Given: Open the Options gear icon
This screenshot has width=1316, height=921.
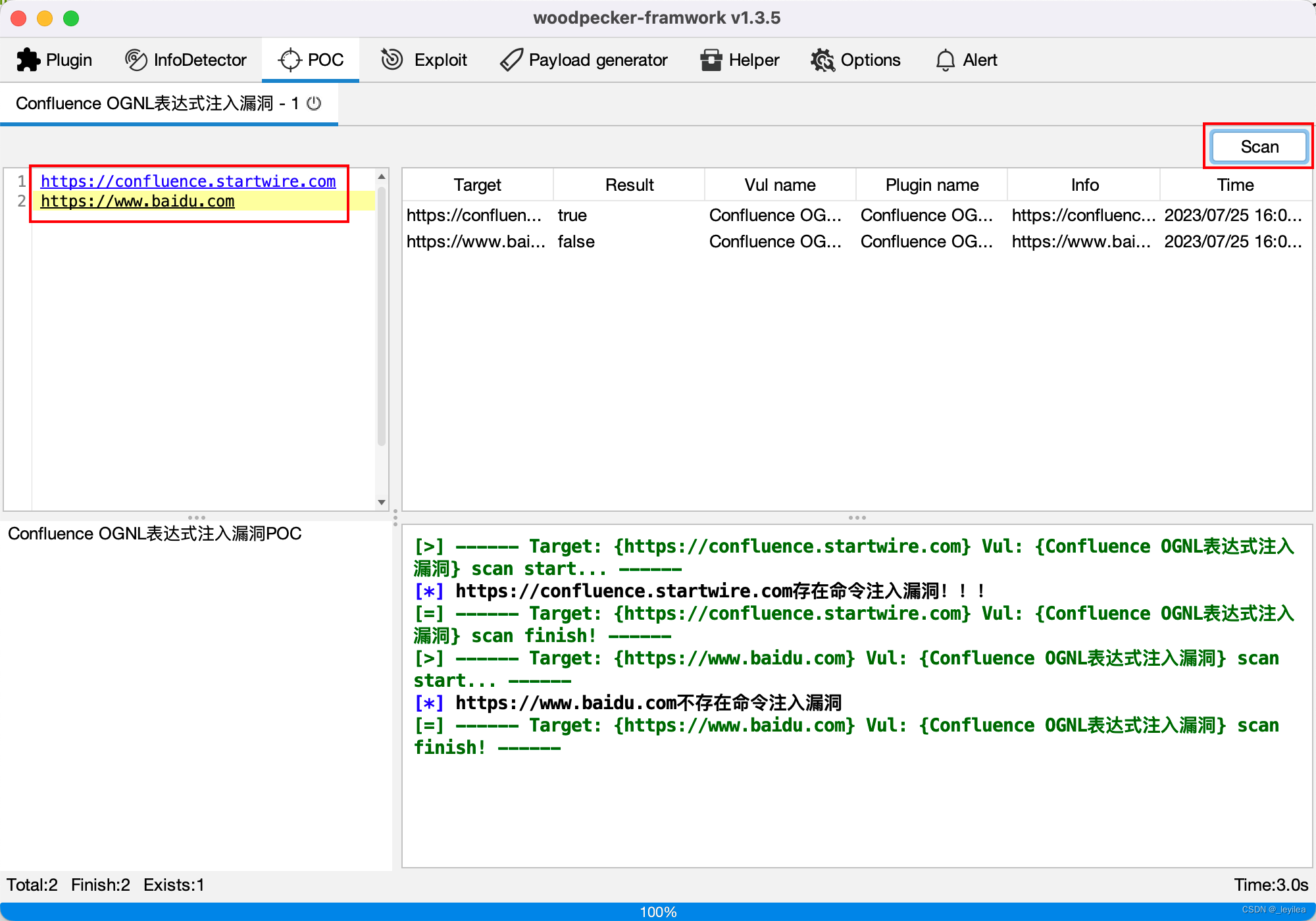Looking at the screenshot, I should (x=822, y=59).
